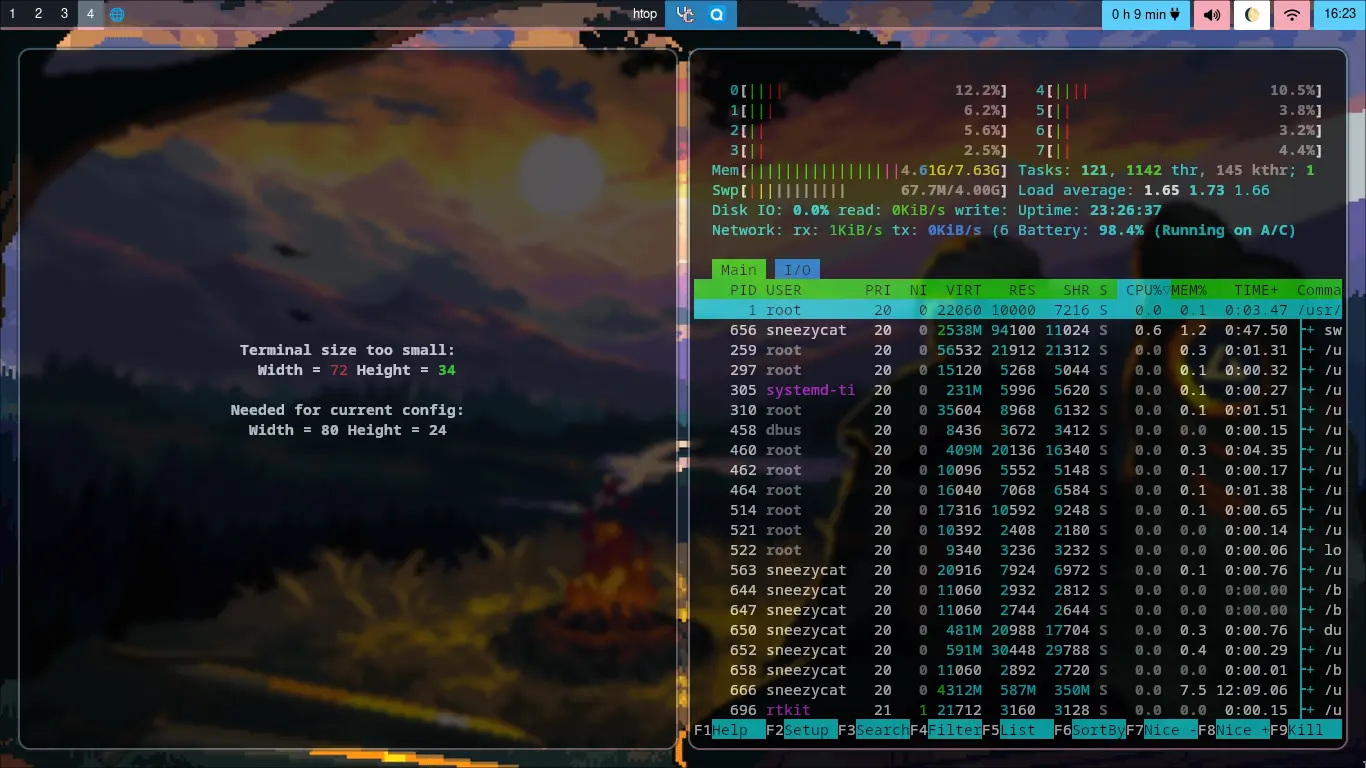Select process row PID 460 root
This screenshot has width=1366, height=768.
point(1018,450)
